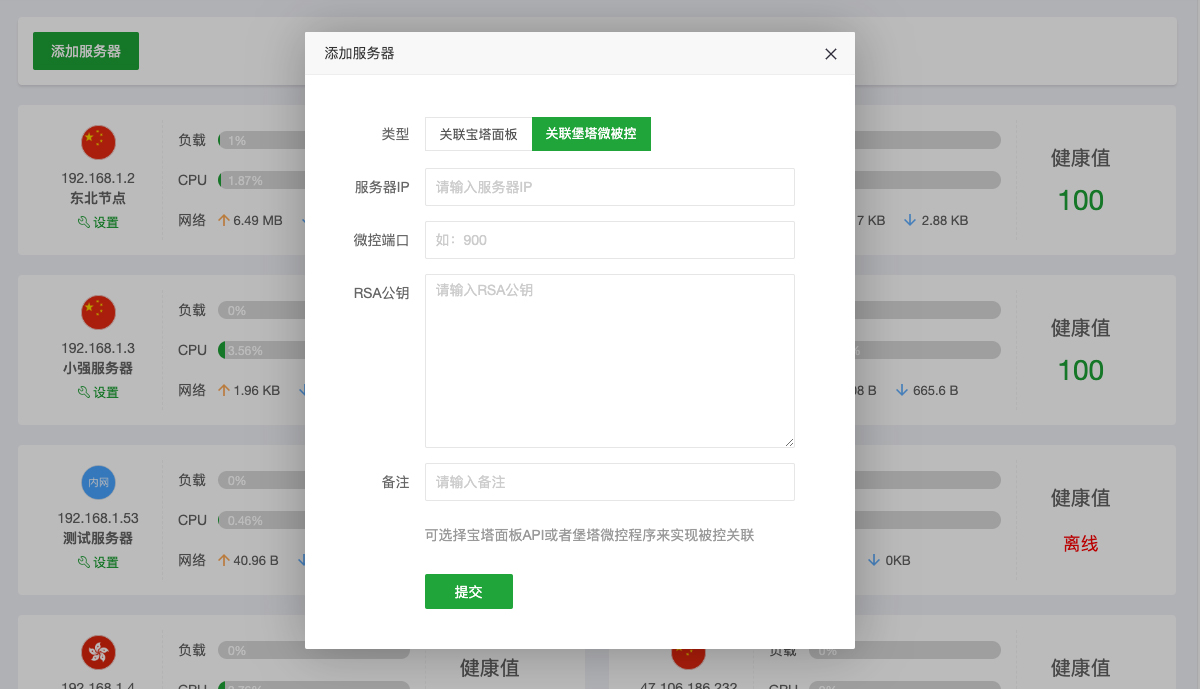Click the upload value 6.49 MB
Viewport: 1200px width, 689px height.
click(x=258, y=220)
